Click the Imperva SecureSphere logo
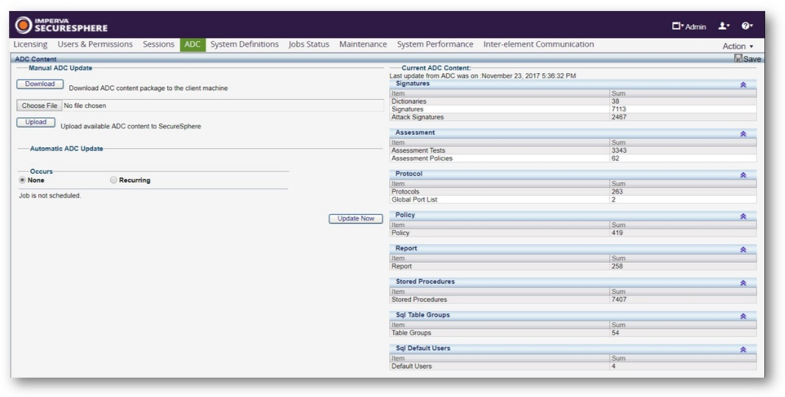Screen dimensions: 785x397 pyautogui.click(x=61, y=25)
